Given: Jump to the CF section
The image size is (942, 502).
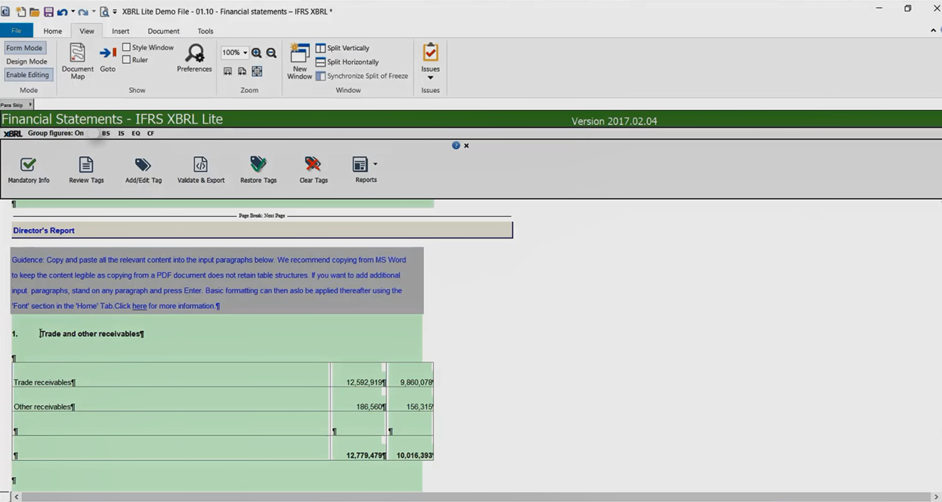Looking at the screenshot, I should 151,133.
